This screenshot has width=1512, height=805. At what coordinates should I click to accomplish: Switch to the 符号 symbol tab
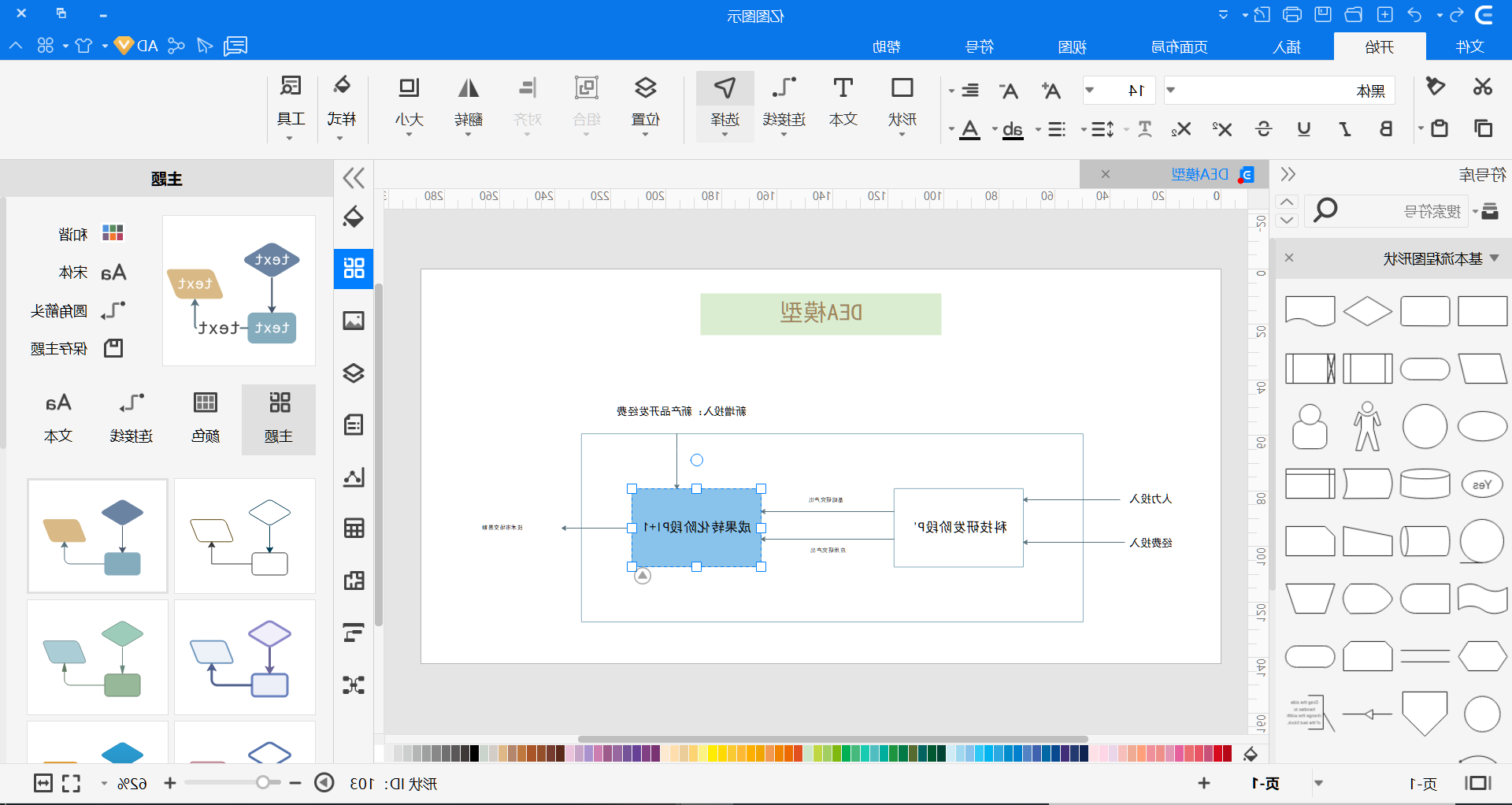980,46
